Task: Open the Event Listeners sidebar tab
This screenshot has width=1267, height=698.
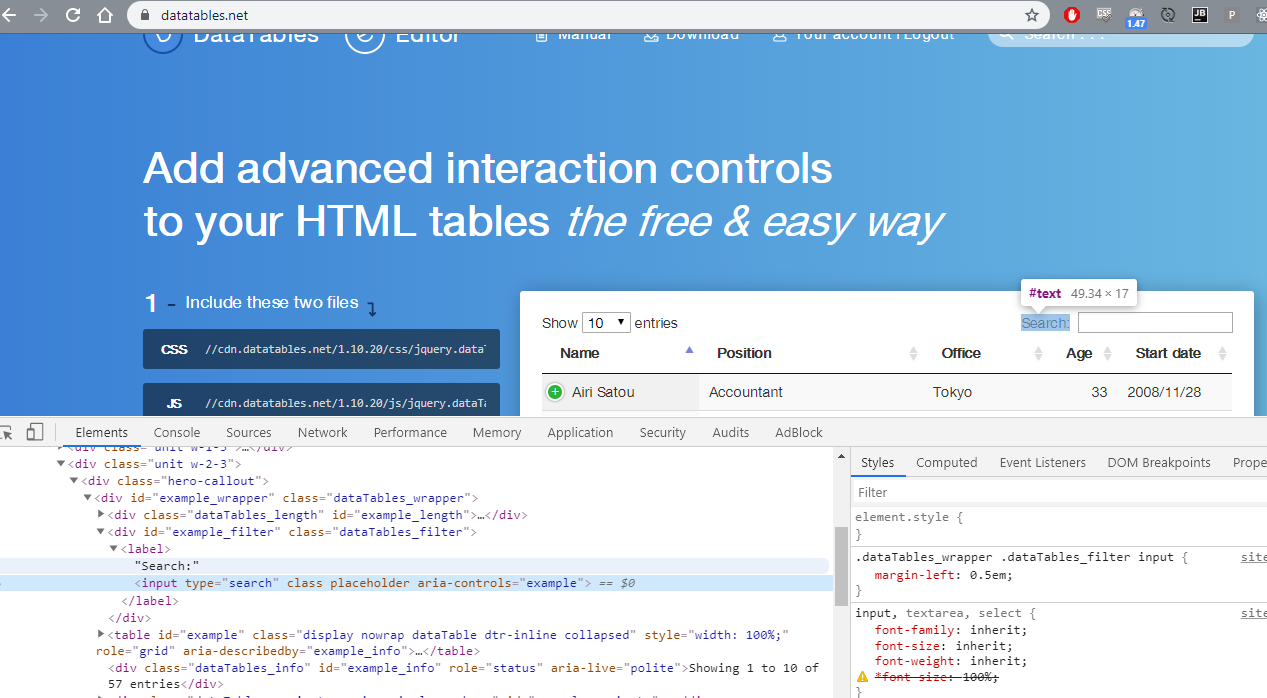Action: coord(1043,462)
